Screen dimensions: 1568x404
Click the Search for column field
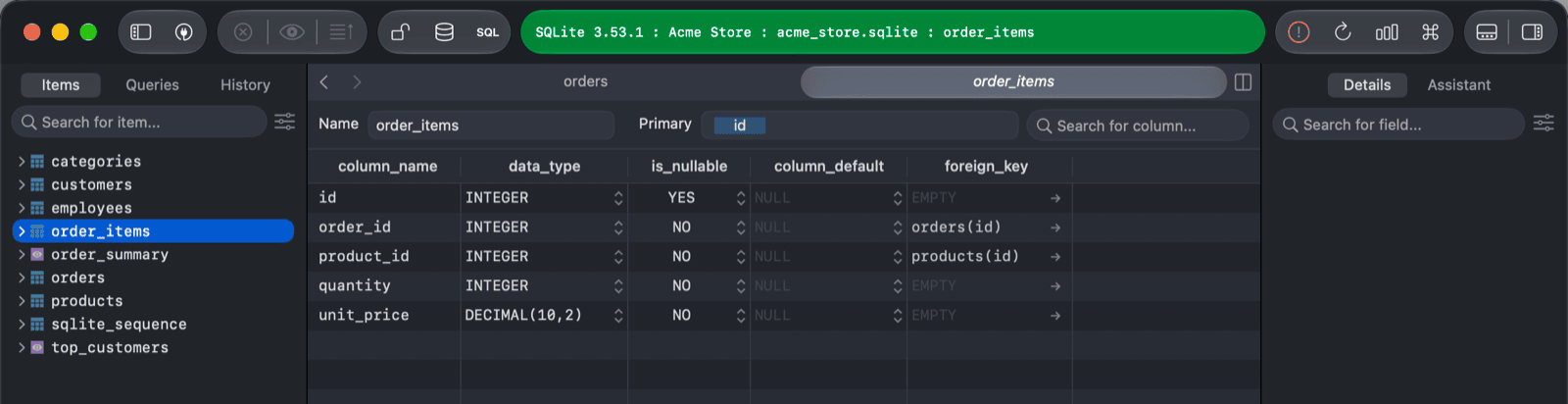[x=1138, y=126]
